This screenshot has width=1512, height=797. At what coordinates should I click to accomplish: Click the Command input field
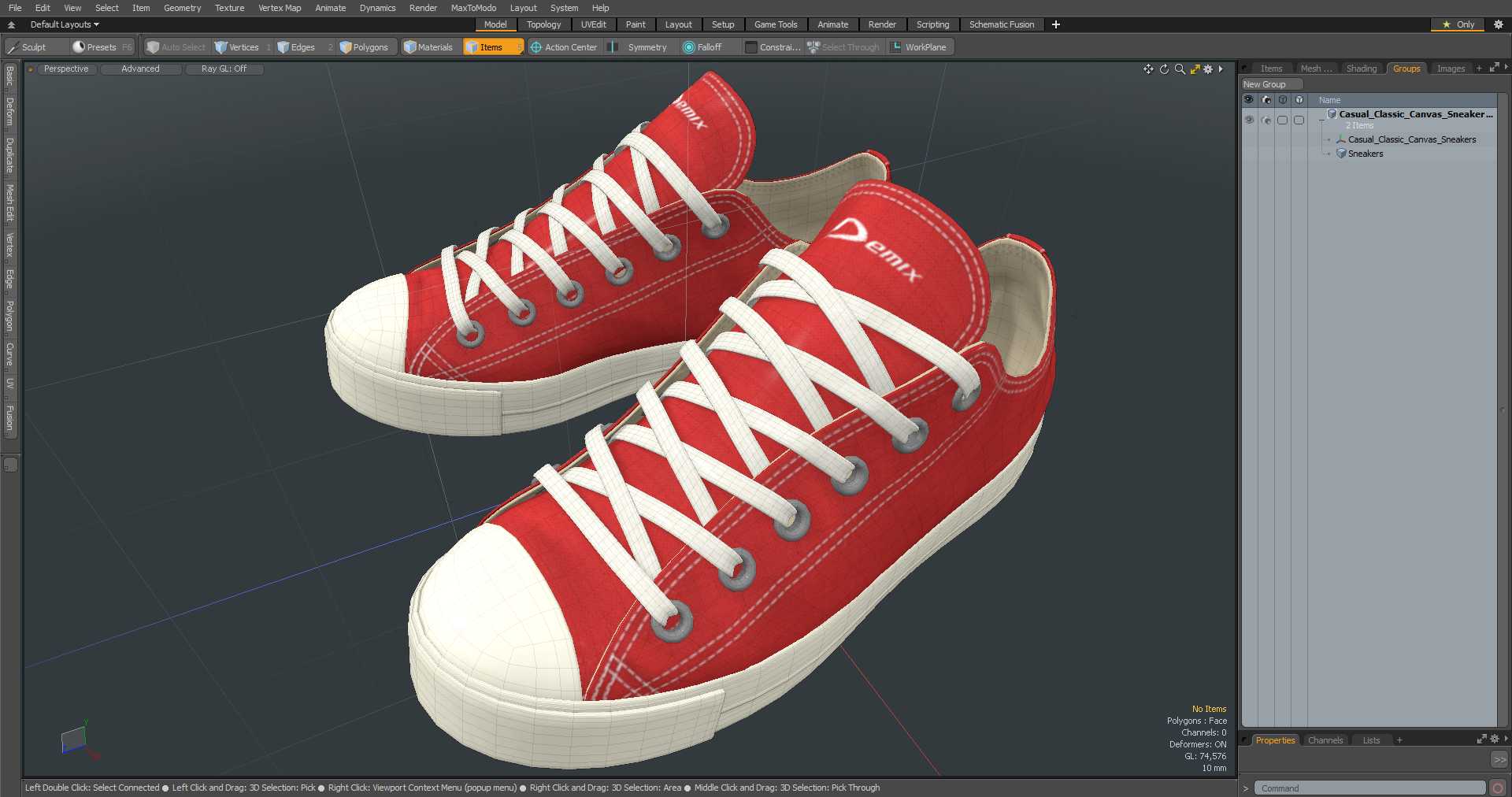[x=1369, y=788]
